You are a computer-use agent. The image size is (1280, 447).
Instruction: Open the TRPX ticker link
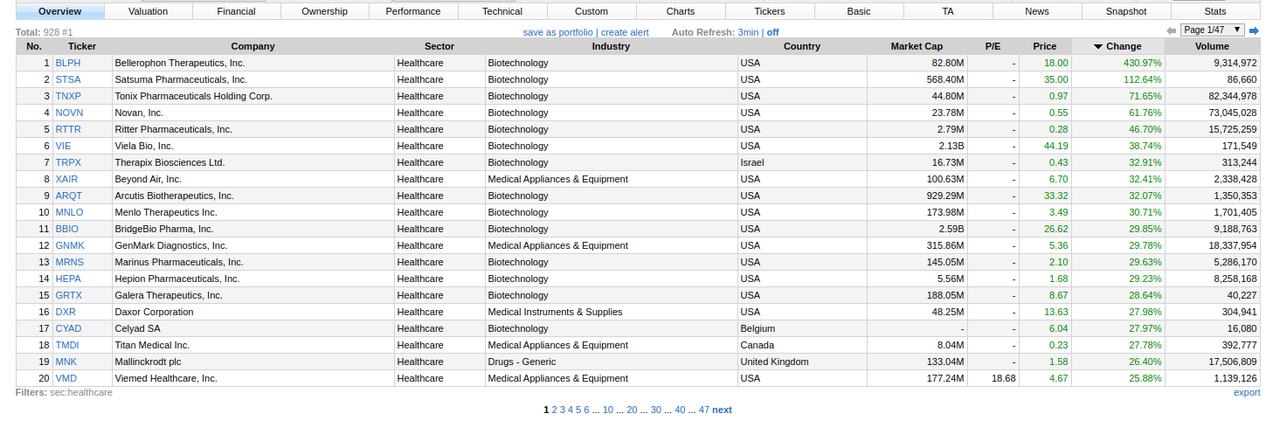(x=68, y=162)
